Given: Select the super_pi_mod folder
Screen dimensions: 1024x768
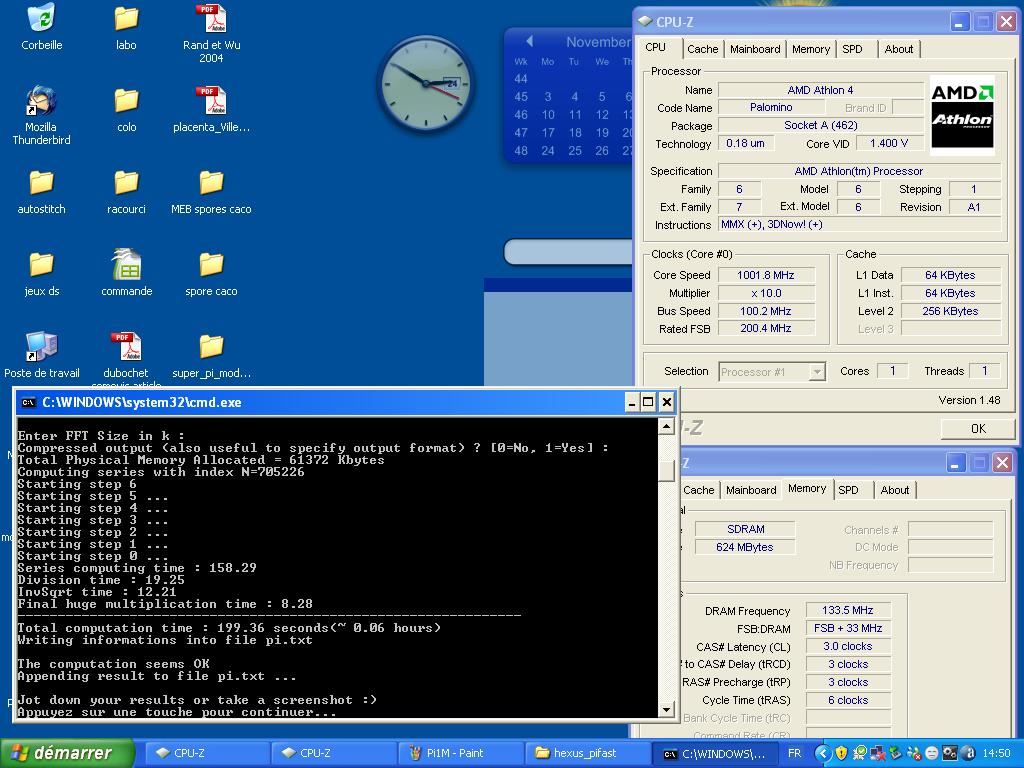Looking at the screenshot, I should [211, 347].
